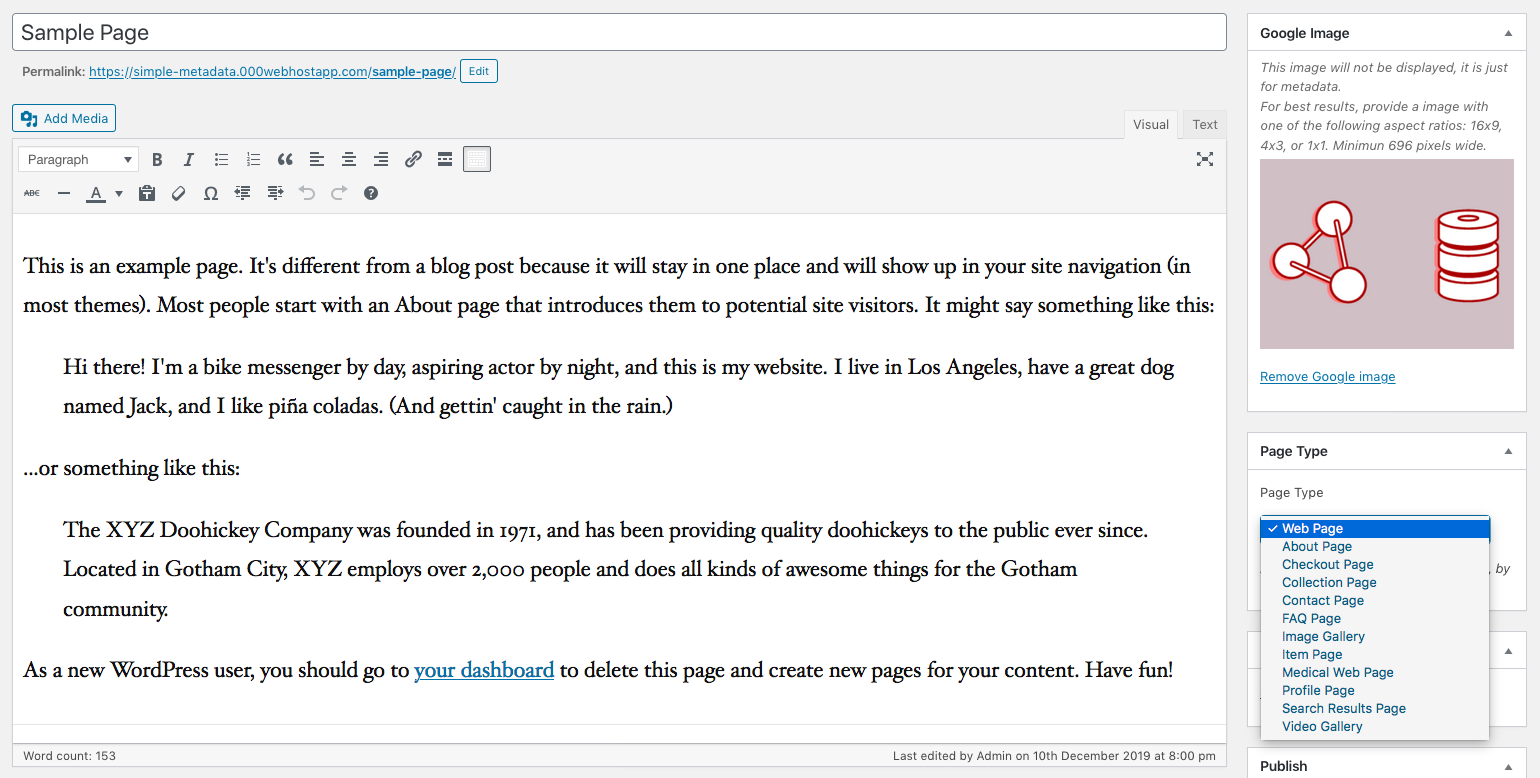Toggle the second toolbar row (kitchen sink)

point(477,159)
